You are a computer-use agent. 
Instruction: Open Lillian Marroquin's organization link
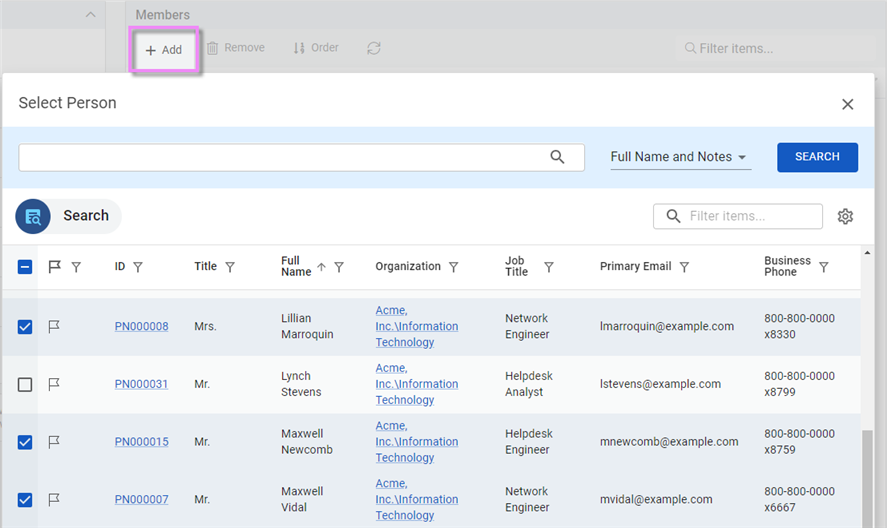coord(417,327)
